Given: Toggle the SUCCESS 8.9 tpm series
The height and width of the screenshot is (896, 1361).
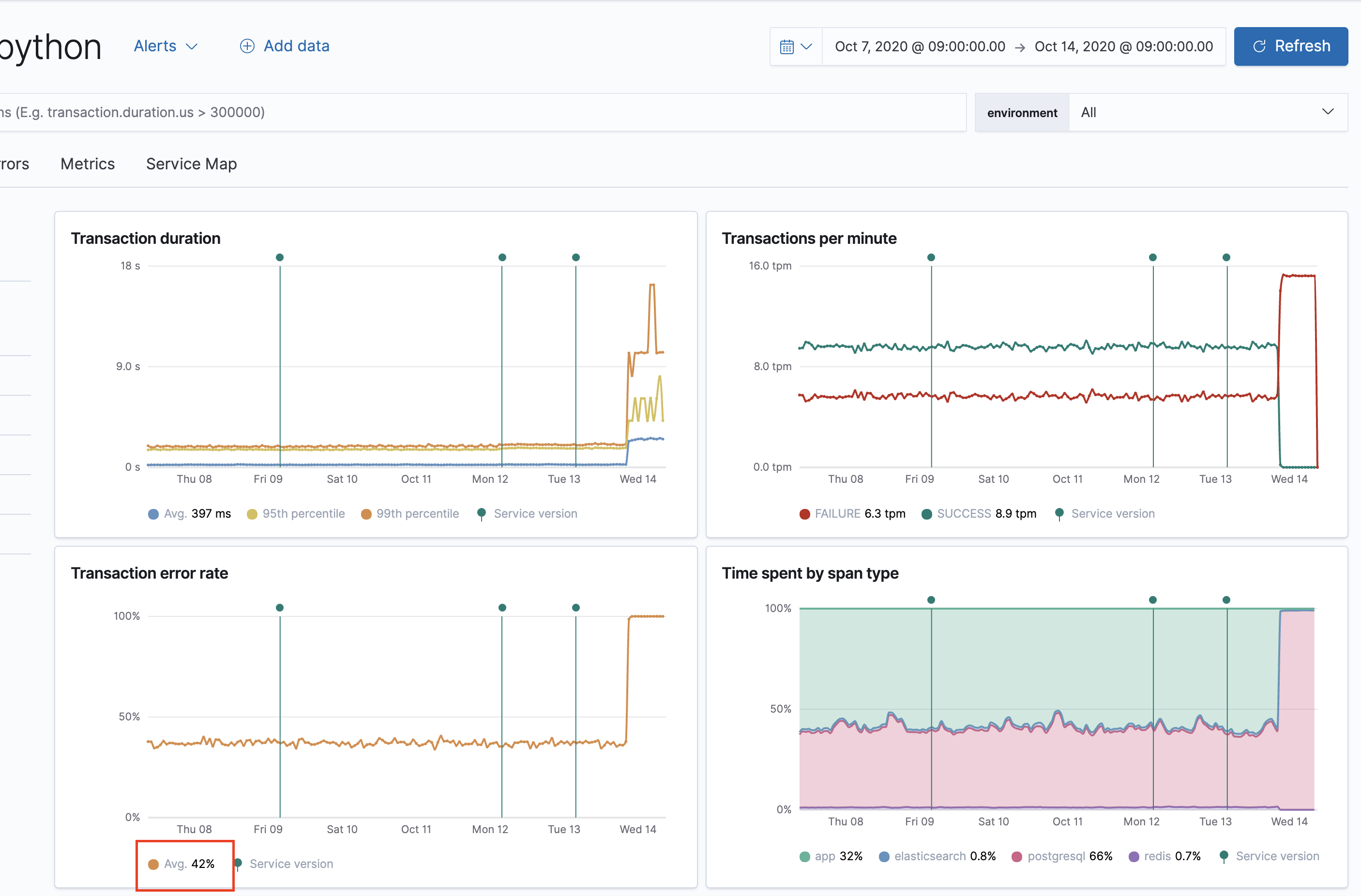Looking at the screenshot, I should point(979,513).
